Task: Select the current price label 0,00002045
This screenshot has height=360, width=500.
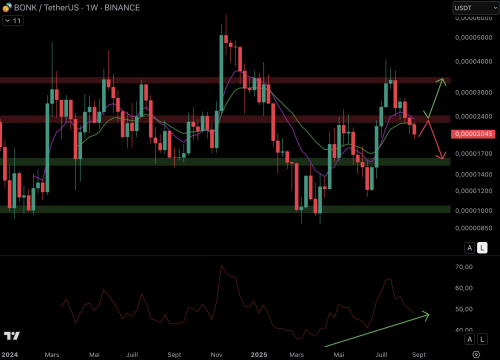Action: point(473,134)
